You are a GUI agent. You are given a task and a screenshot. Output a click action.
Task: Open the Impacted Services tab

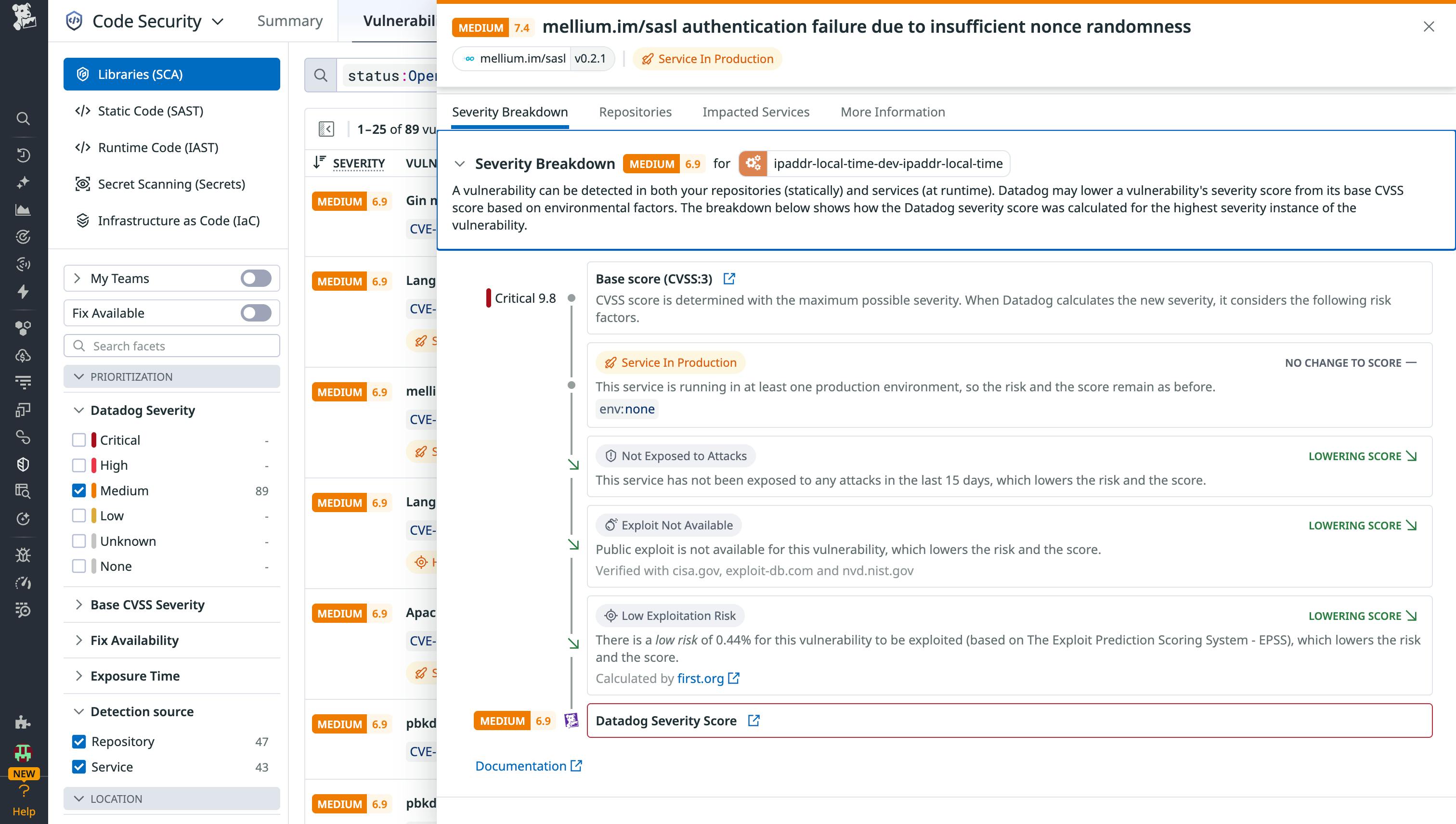(756, 112)
